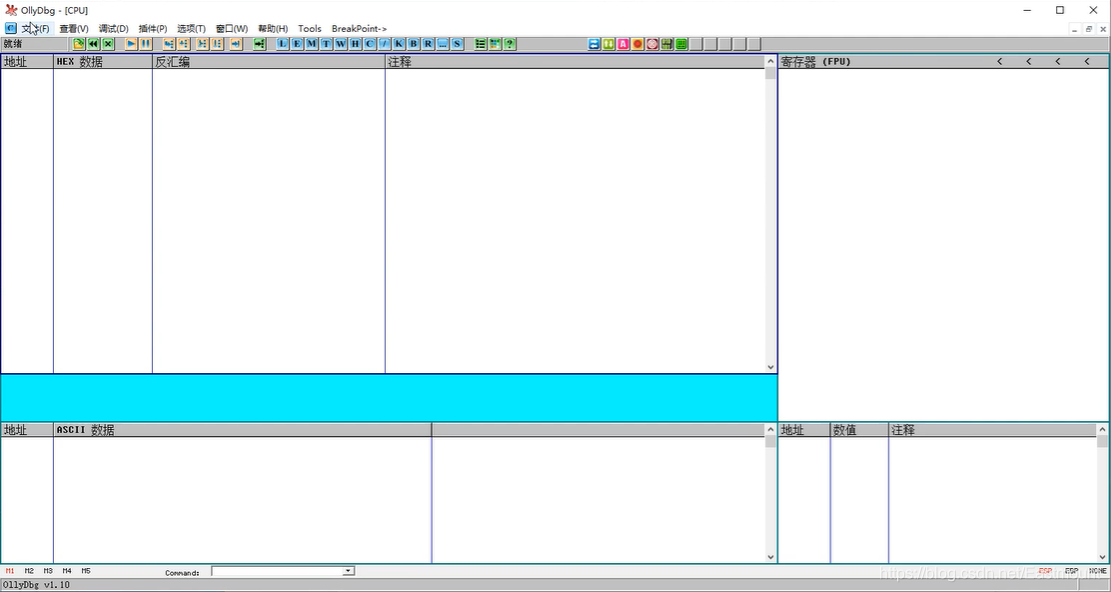Click the Trace over toolbar icon

click(x=218, y=44)
